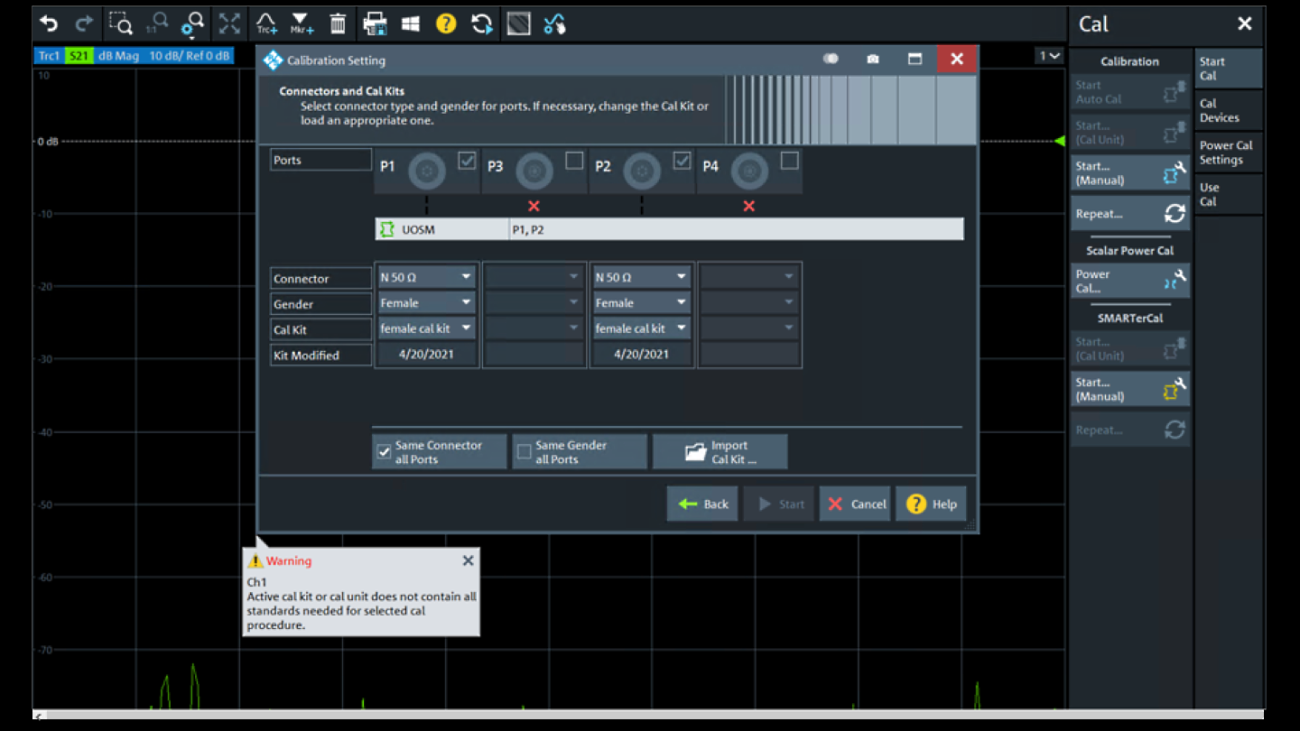Screen dimensions: 1300x731
Task: Redo the last action
Action: tap(83, 23)
